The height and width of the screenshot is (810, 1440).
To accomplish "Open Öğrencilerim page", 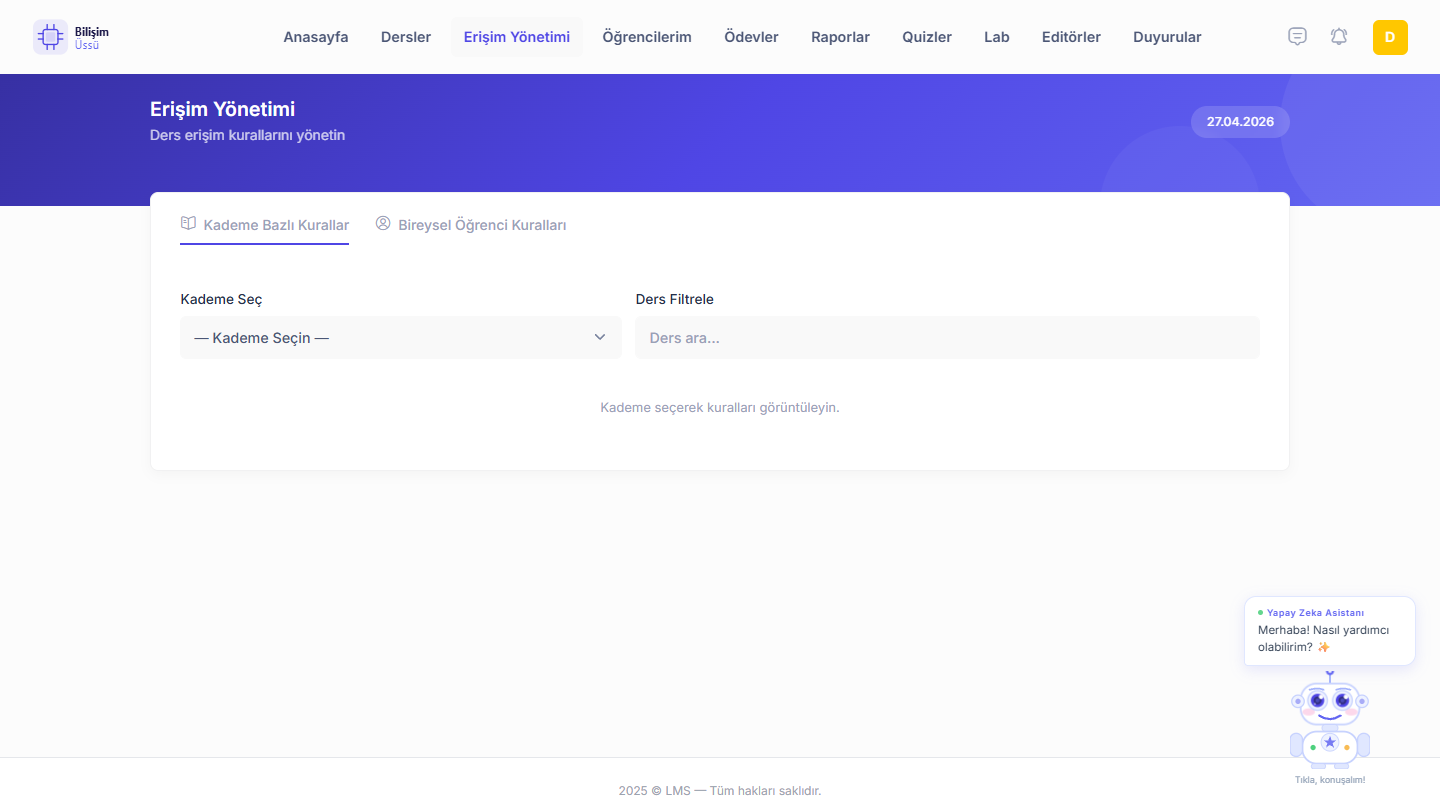I will pos(647,37).
